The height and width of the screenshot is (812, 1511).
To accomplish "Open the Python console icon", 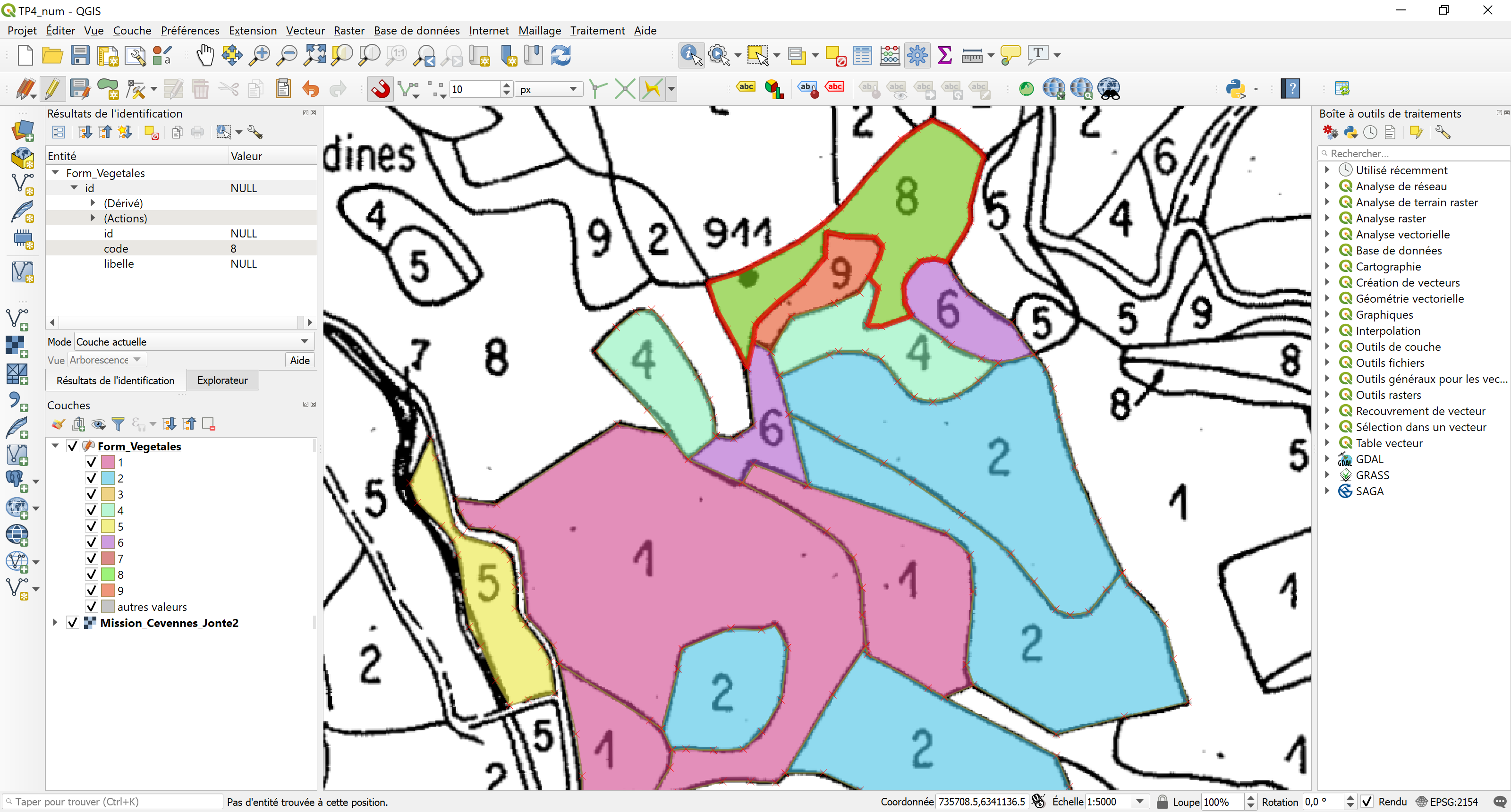I will click(1235, 89).
